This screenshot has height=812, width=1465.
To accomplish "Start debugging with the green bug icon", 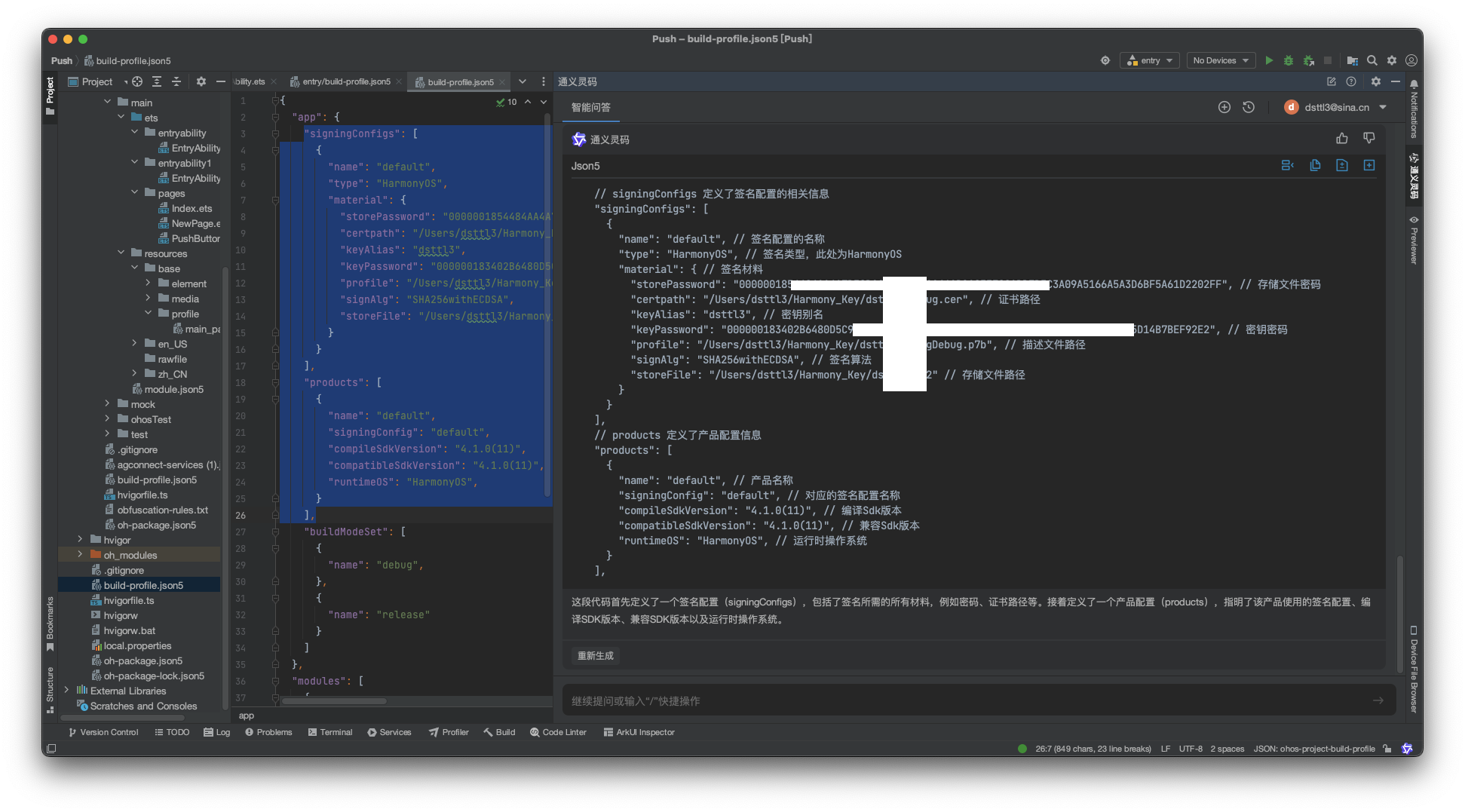I will (x=1289, y=60).
